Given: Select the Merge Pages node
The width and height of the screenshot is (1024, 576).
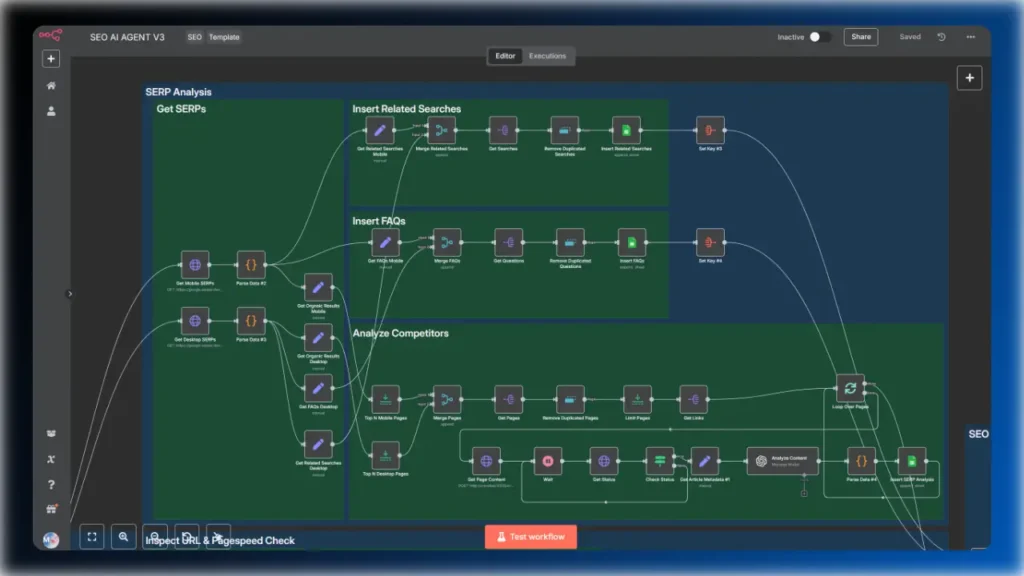Looking at the screenshot, I should tap(447, 400).
